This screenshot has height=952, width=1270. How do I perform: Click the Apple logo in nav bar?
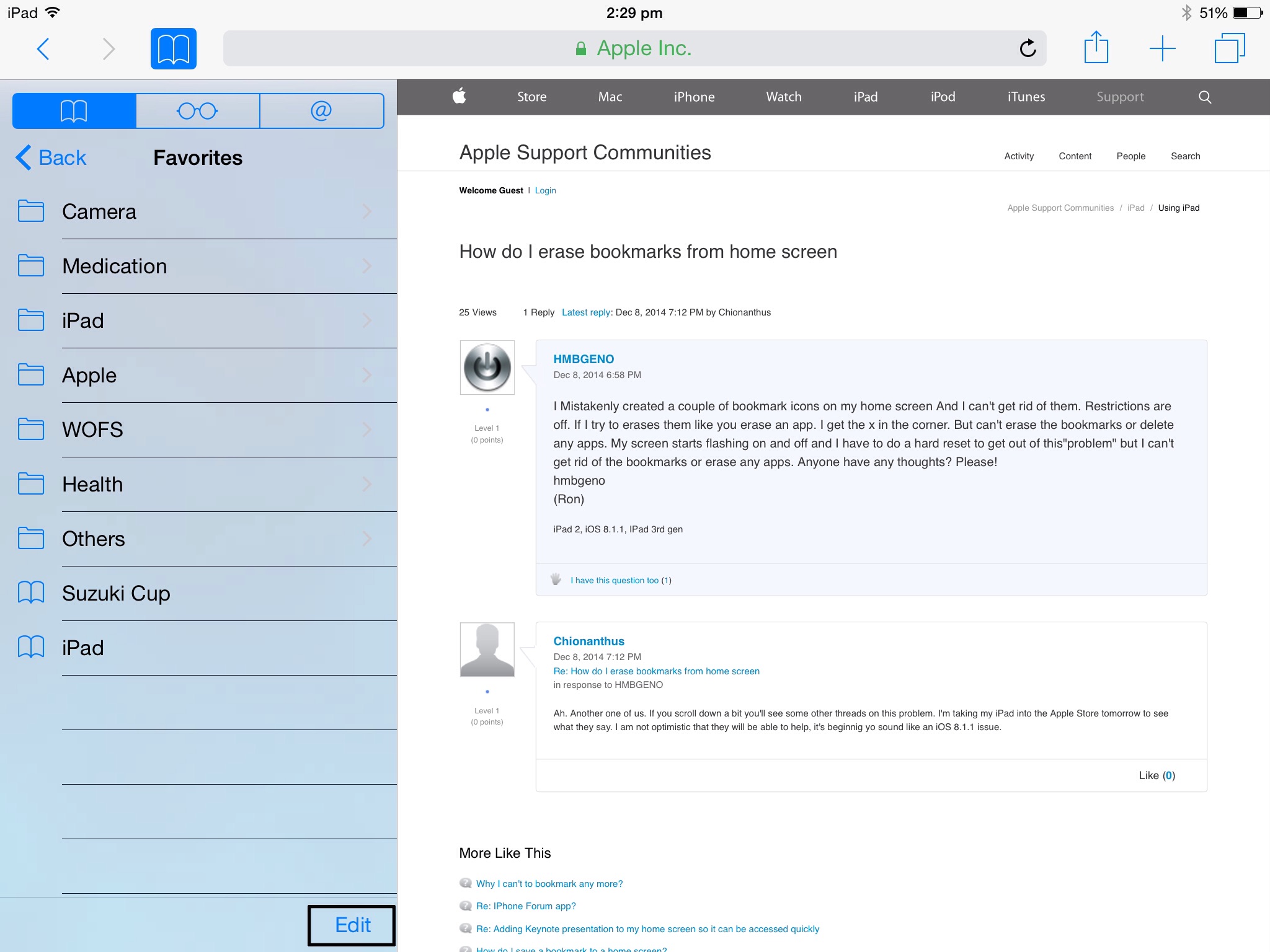[x=460, y=96]
